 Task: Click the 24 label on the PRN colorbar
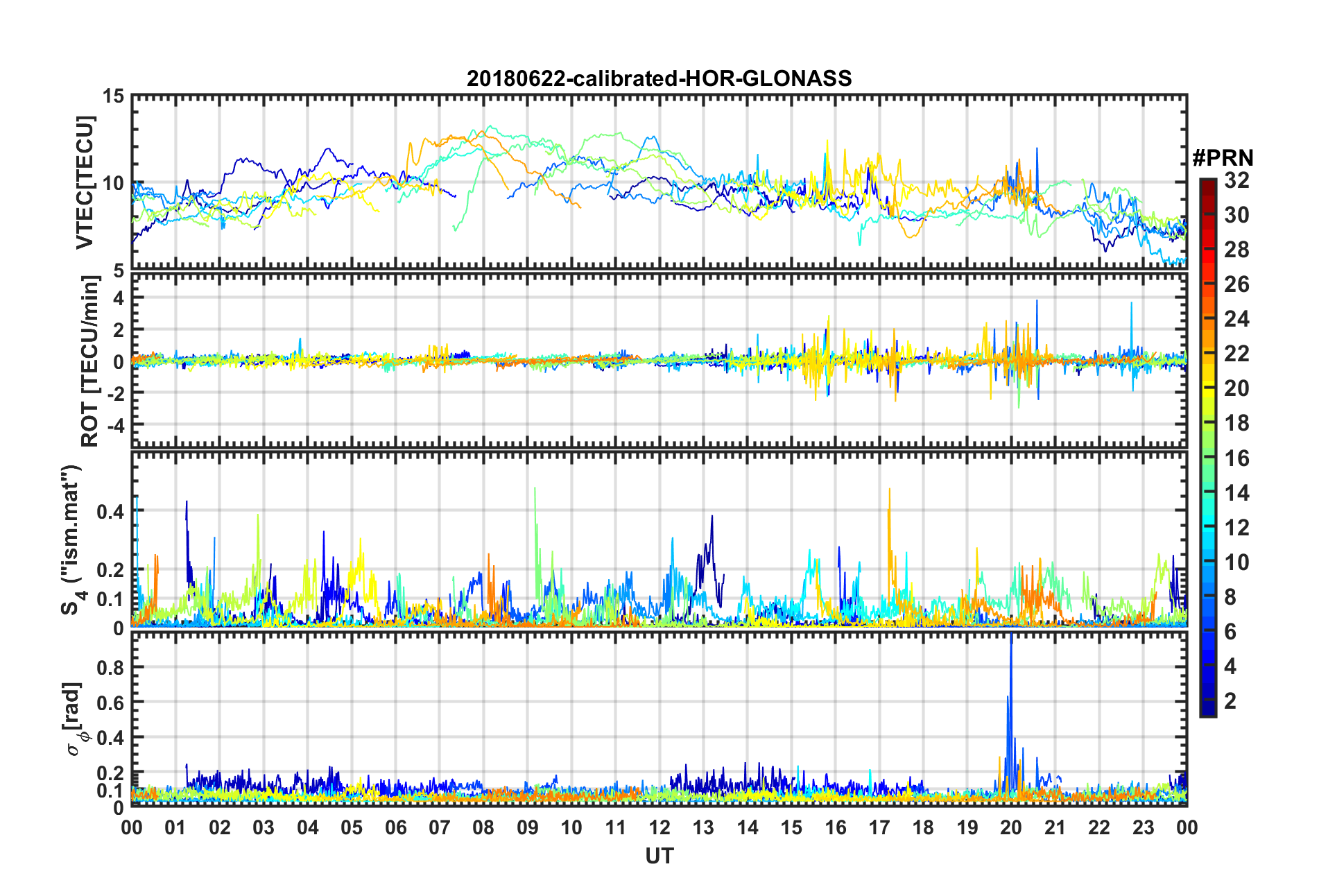(x=1236, y=319)
